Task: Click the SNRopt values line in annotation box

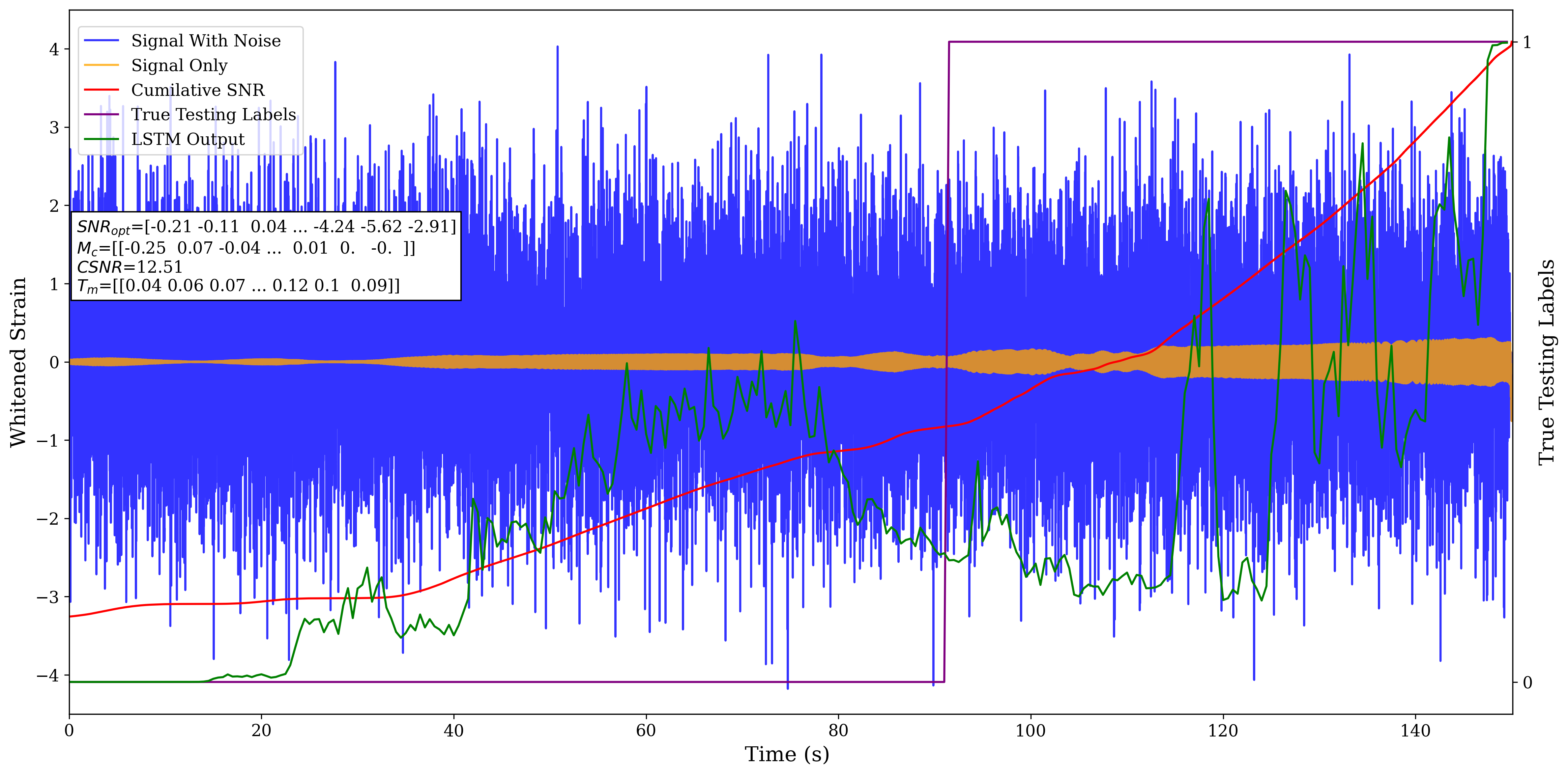Action: coord(266,227)
